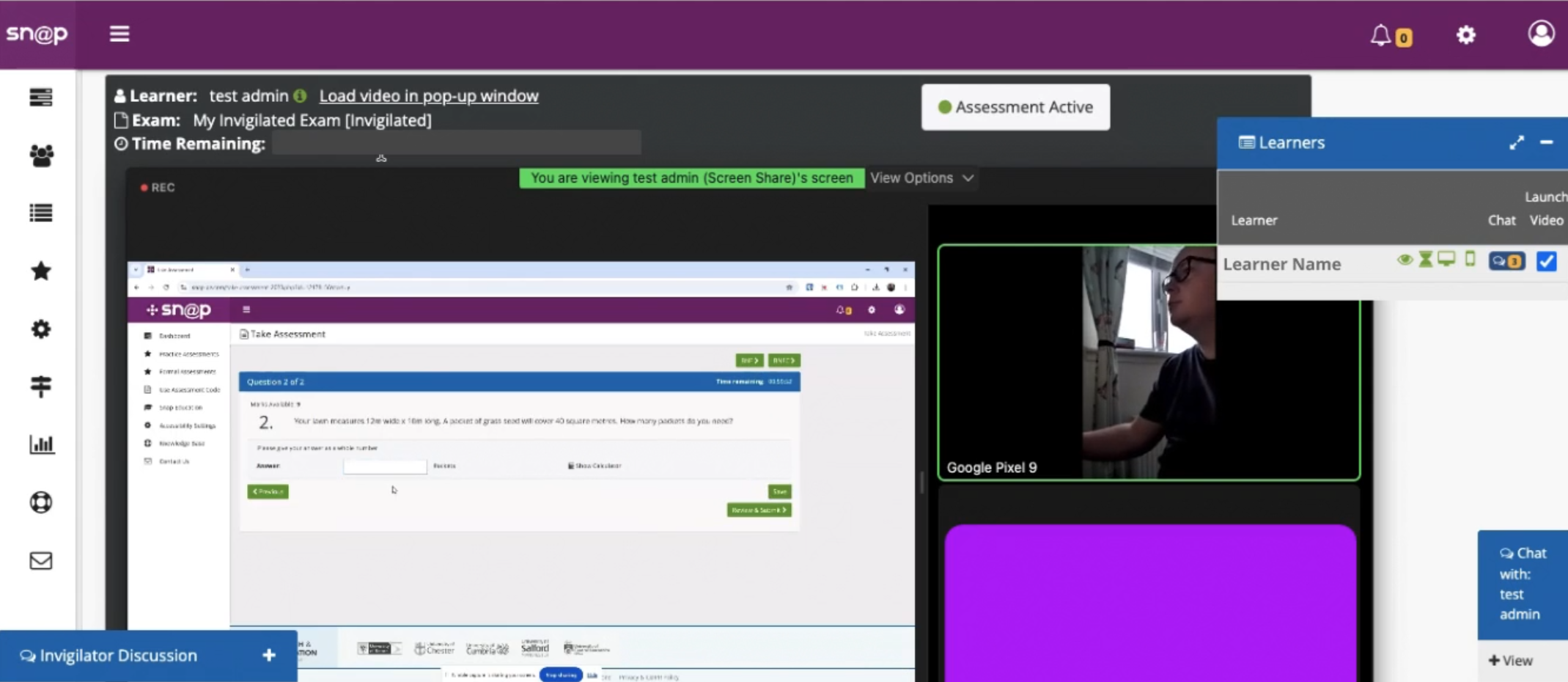Toggle the eye icon for Learner Name
Viewport: 1568px width, 682px height.
pyautogui.click(x=1405, y=260)
